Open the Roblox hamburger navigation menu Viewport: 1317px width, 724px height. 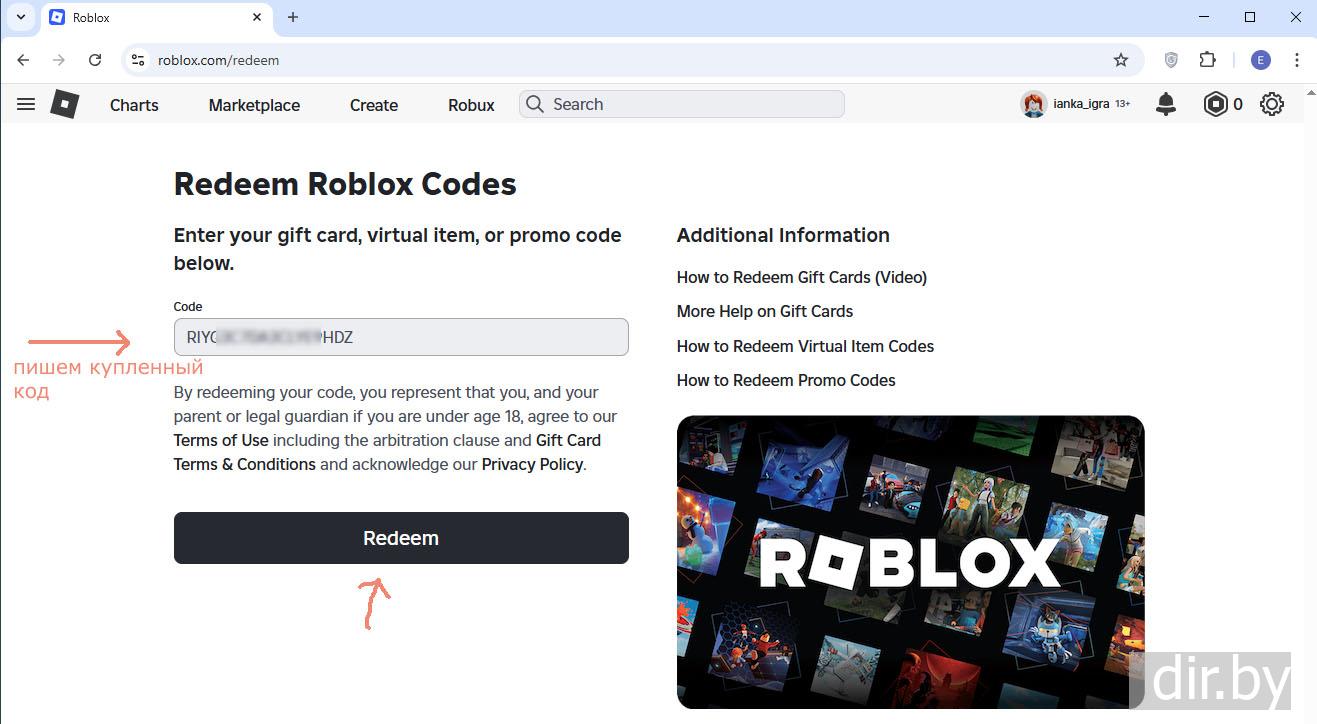(x=26, y=104)
